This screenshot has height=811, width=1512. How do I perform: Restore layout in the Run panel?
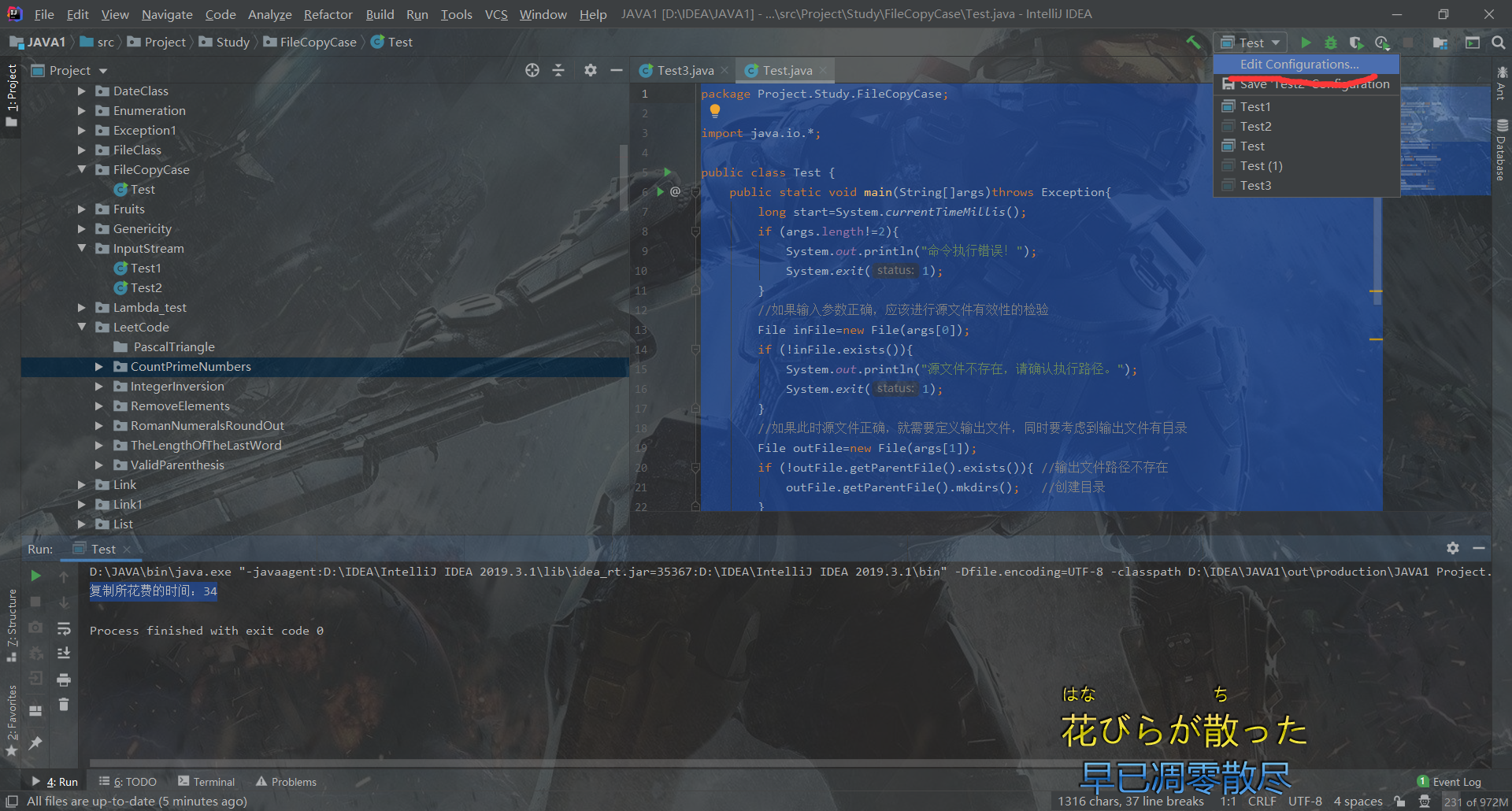pos(35,710)
